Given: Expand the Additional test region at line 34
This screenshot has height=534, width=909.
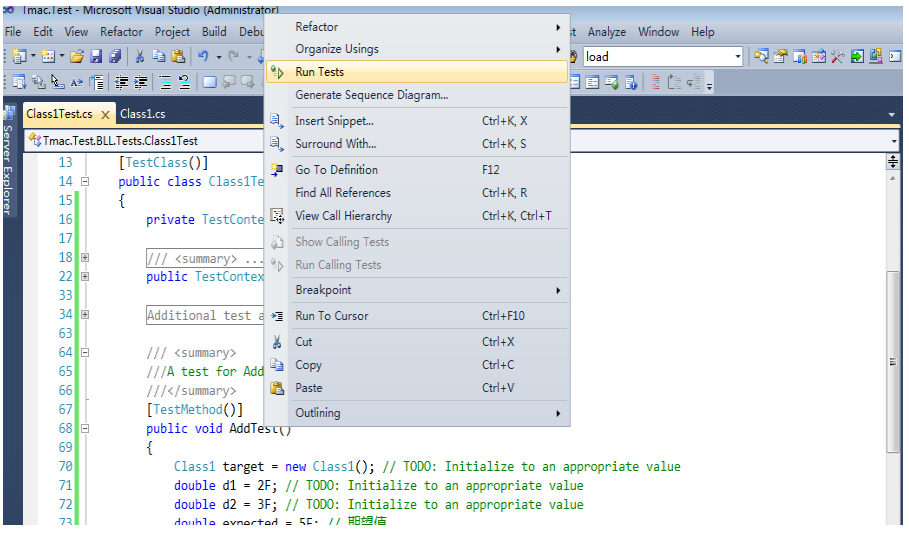Looking at the screenshot, I should pyautogui.click(x=85, y=314).
